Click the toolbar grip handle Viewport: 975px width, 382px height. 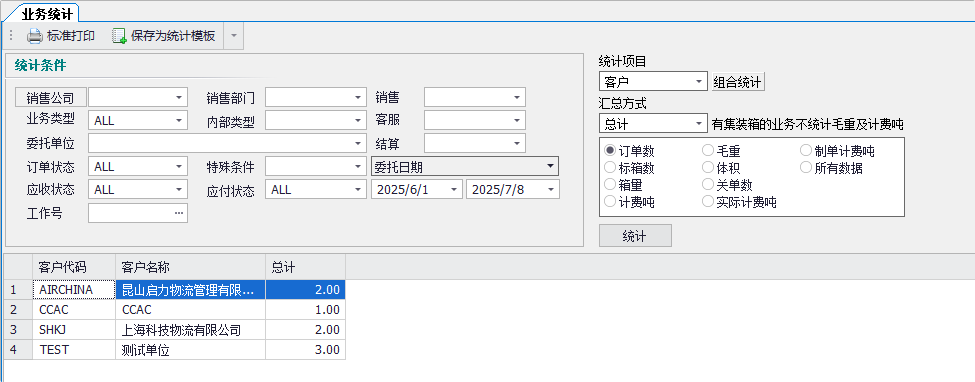(11, 36)
